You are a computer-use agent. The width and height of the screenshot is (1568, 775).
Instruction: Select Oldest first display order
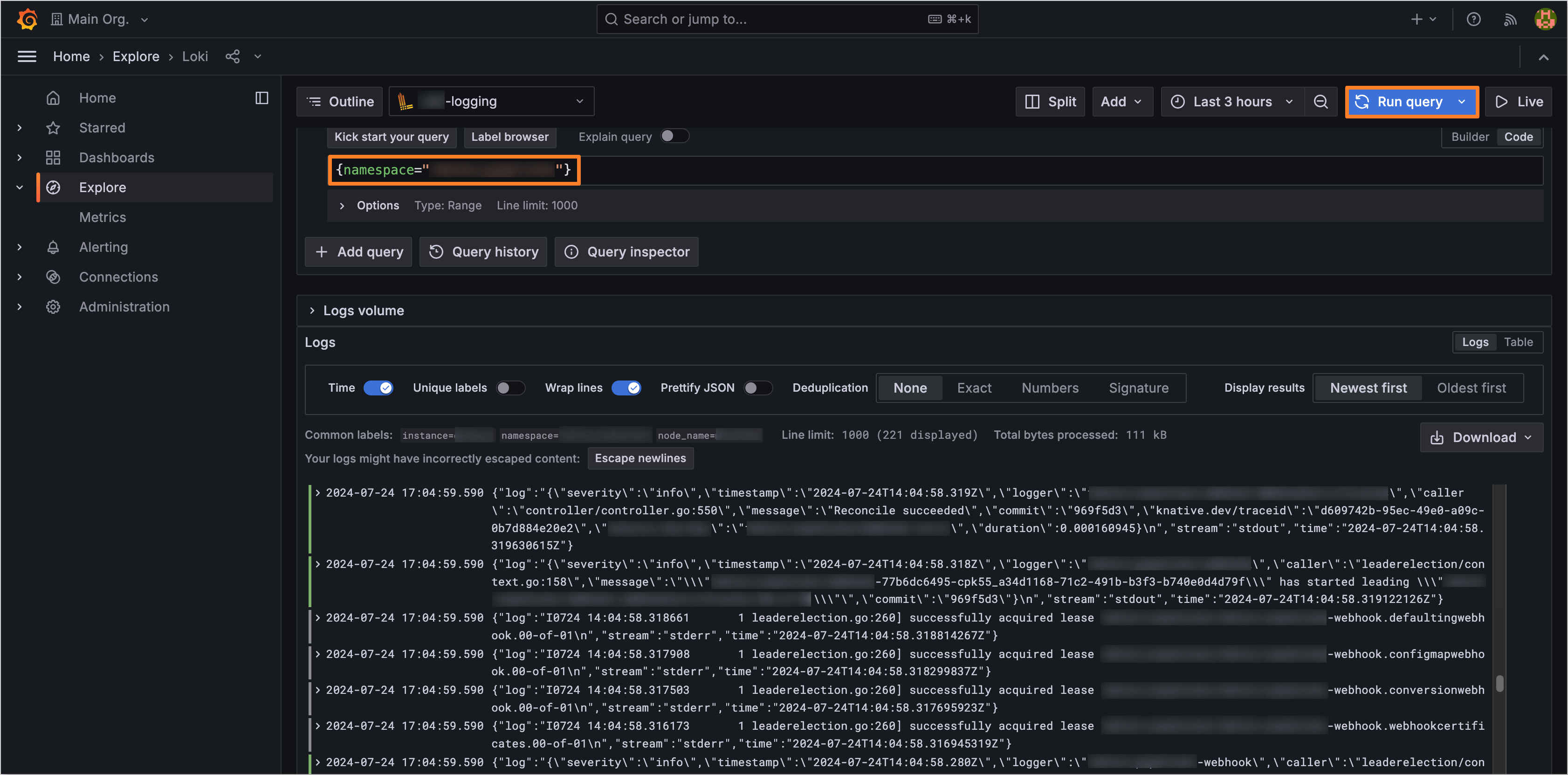[1471, 388]
